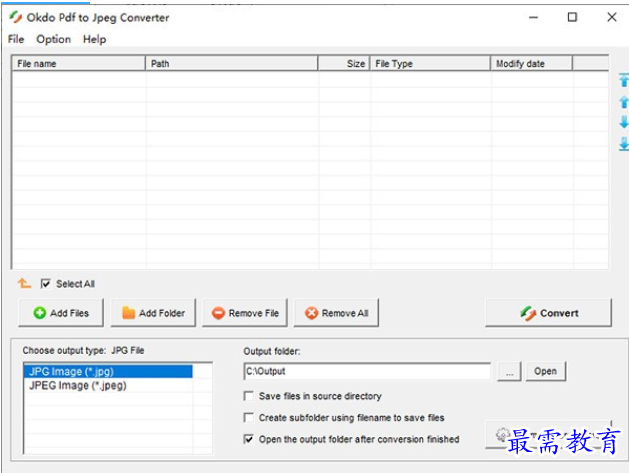Close the Okdo converter window

pos(612,17)
